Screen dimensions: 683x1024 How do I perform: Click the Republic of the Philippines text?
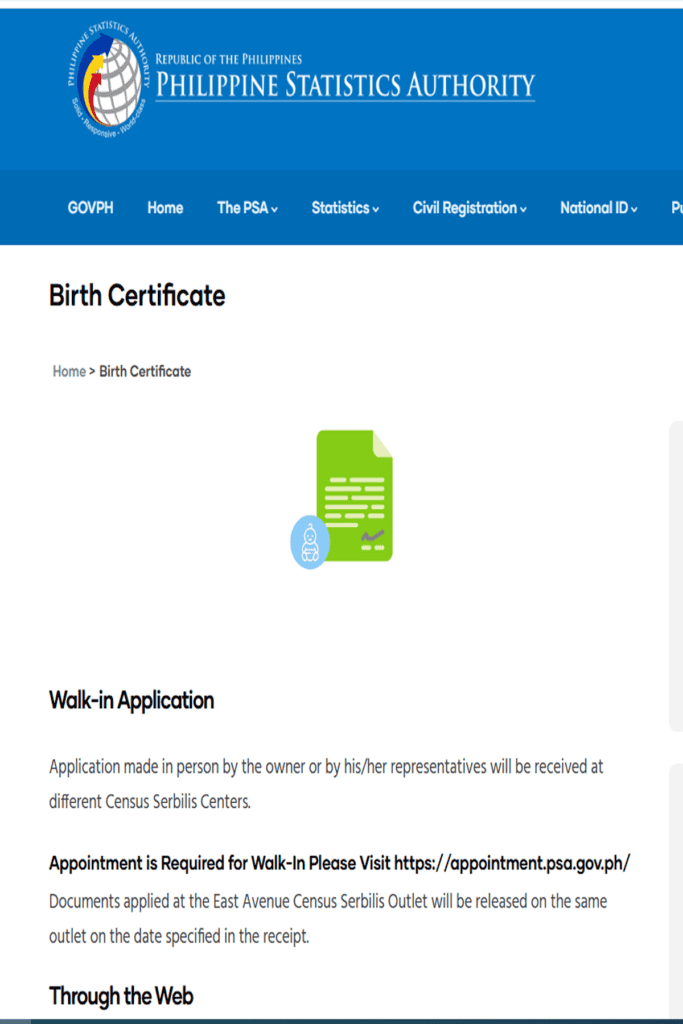pos(229,59)
